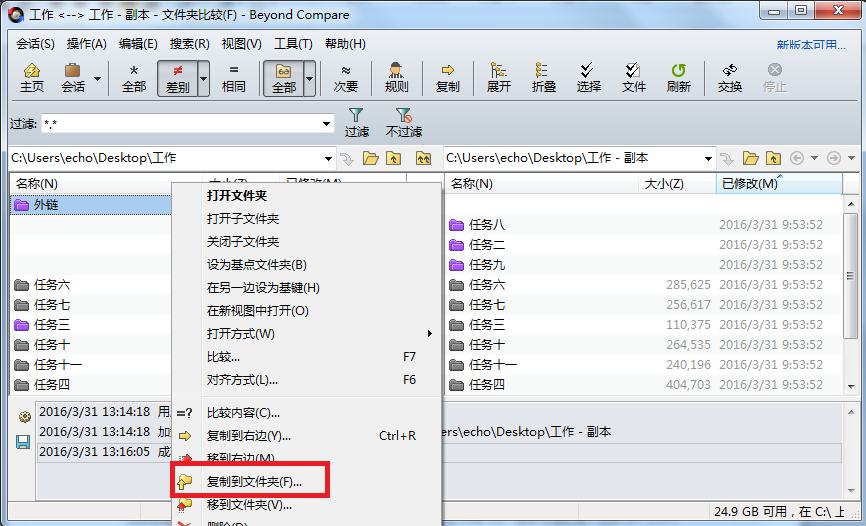Click the Files (文件) toolbar icon

pos(633,78)
